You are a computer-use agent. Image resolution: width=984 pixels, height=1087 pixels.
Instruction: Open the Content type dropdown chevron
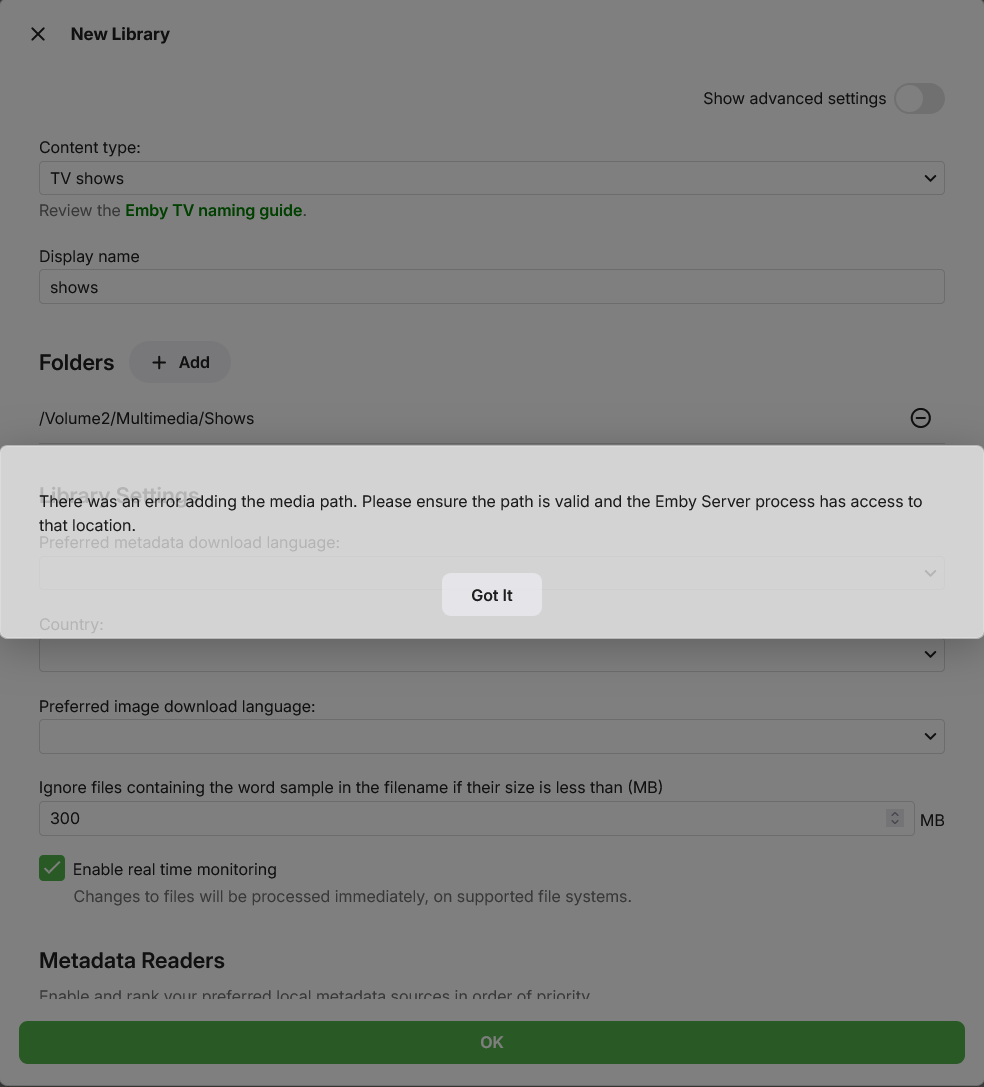(930, 177)
